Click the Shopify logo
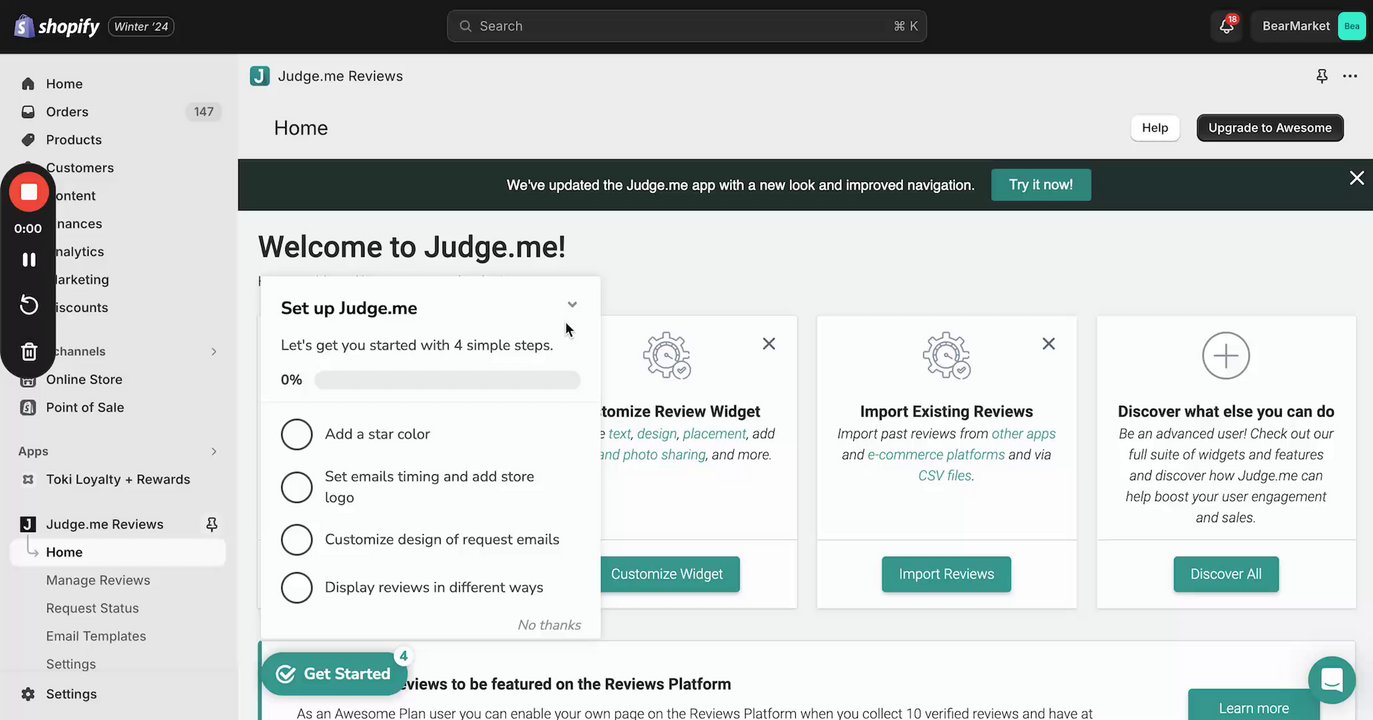The width and height of the screenshot is (1373, 720). [x=57, y=26]
